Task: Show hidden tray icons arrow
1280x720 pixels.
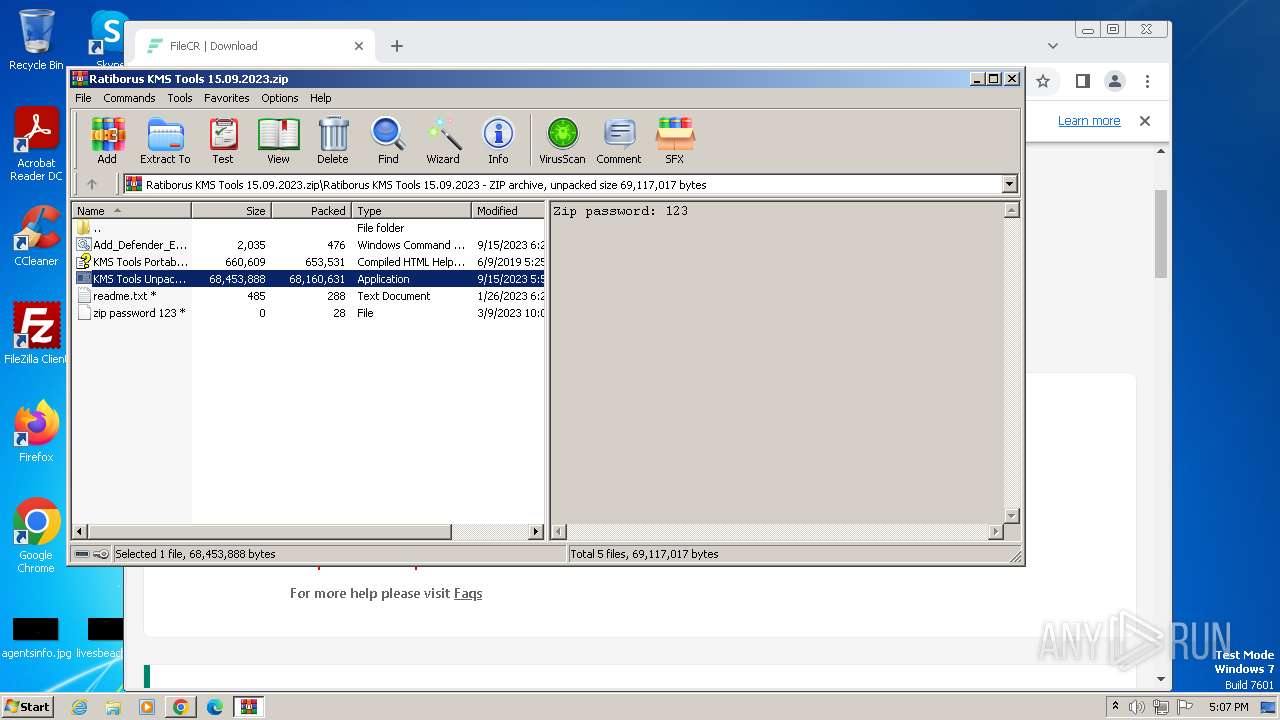Action: click(1116, 707)
